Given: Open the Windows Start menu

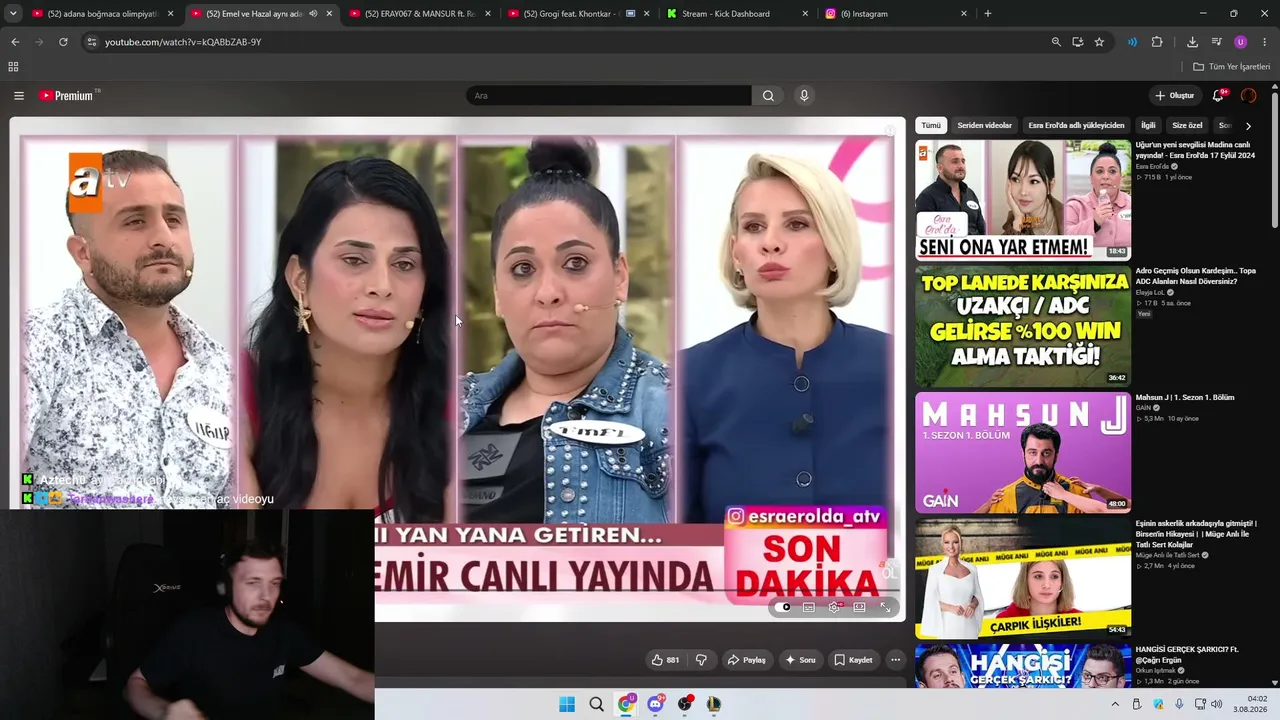Looking at the screenshot, I should (567, 704).
